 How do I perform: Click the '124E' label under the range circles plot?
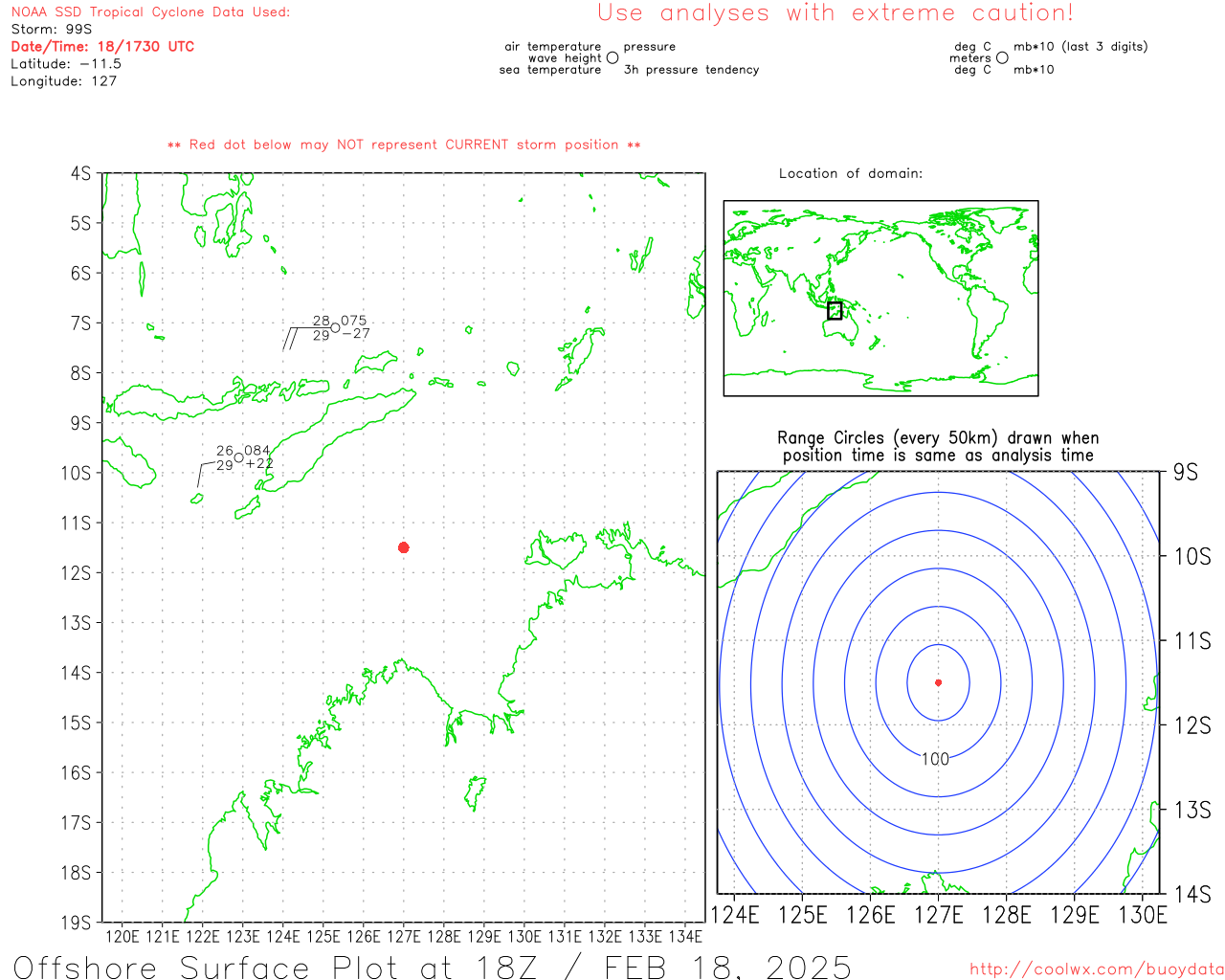(735, 915)
